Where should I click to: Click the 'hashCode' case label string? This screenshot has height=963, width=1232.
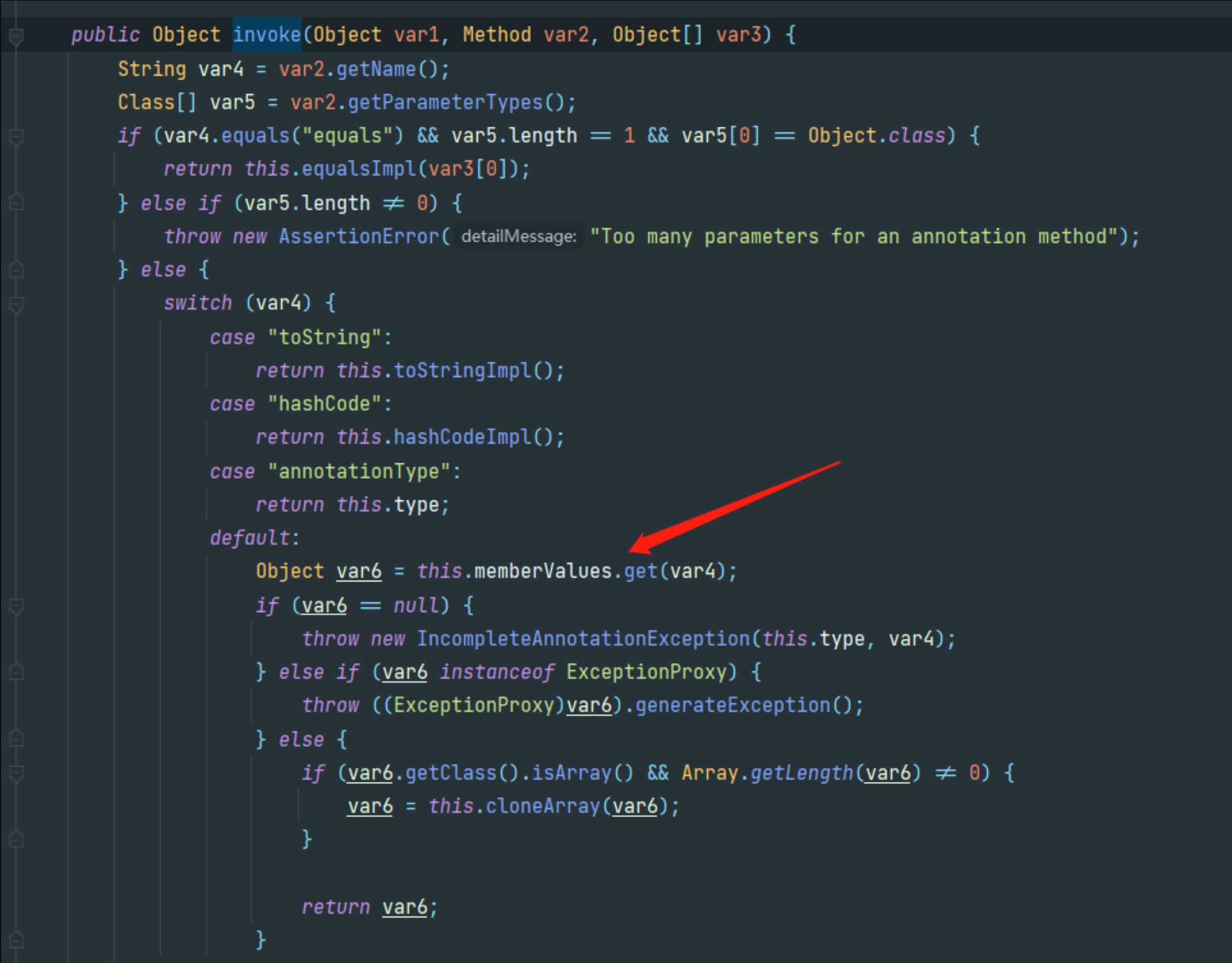tap(324, 404)
